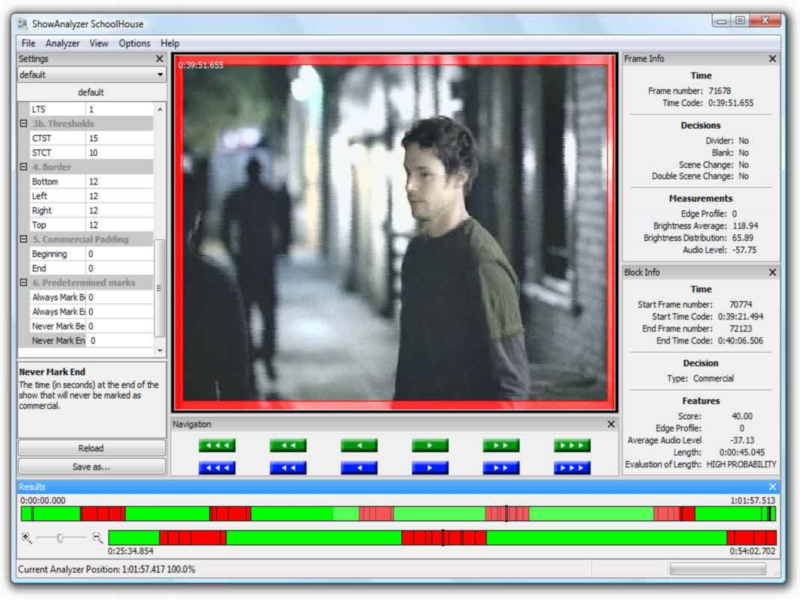800x600 pixels.
Task: Click the Frame number value 71678
Action: [719, 91]
